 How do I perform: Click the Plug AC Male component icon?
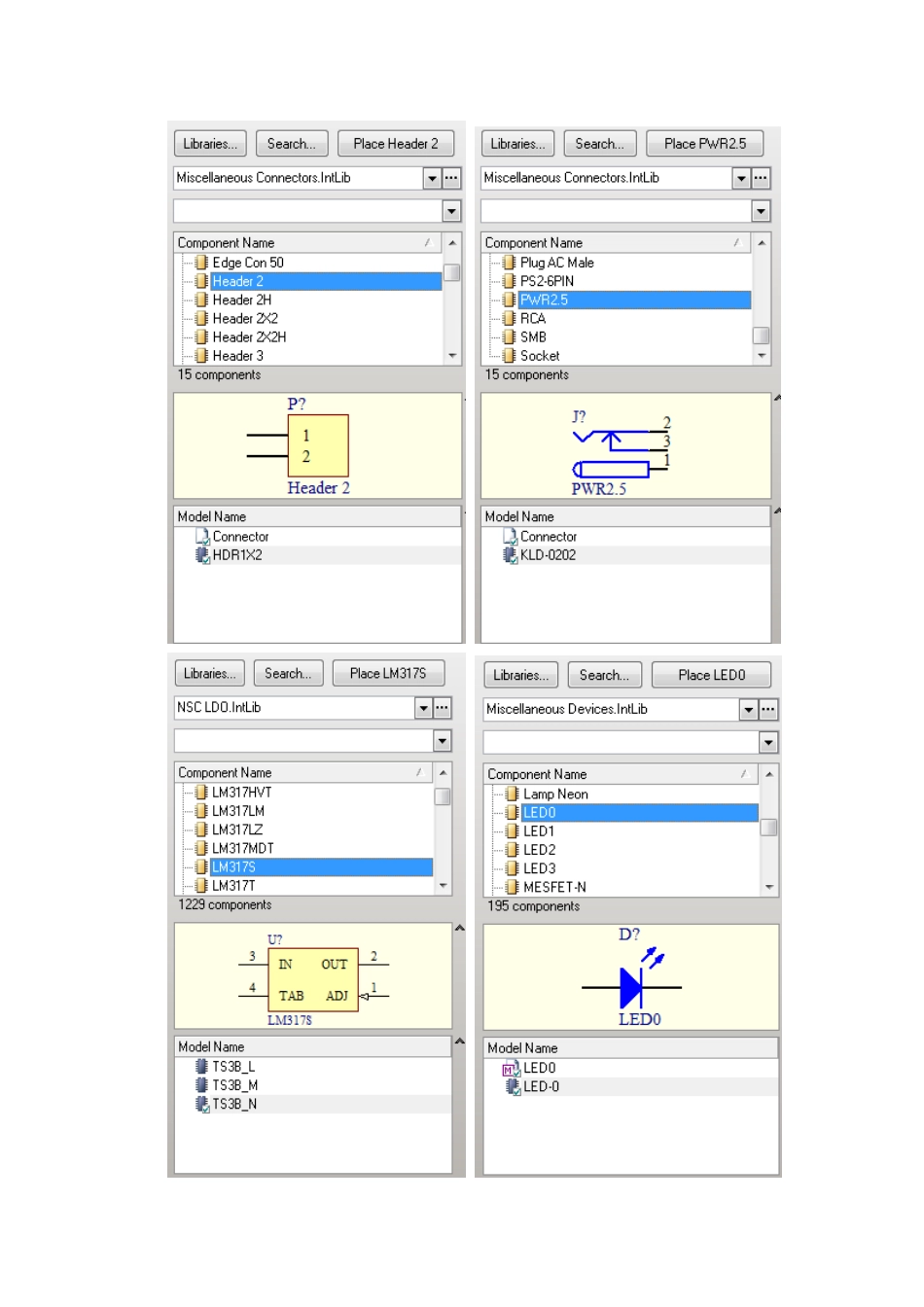pyautogui.click(x=509, y=263)
